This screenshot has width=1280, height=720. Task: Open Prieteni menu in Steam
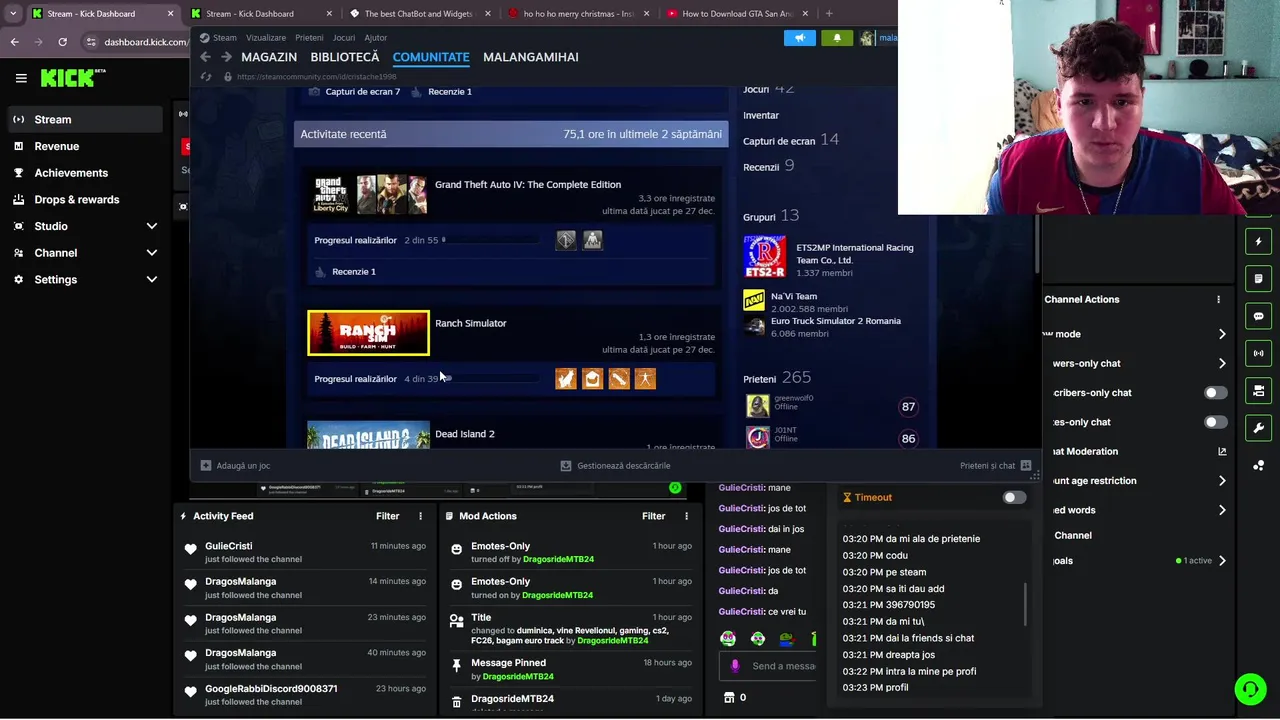click(309, 38)
